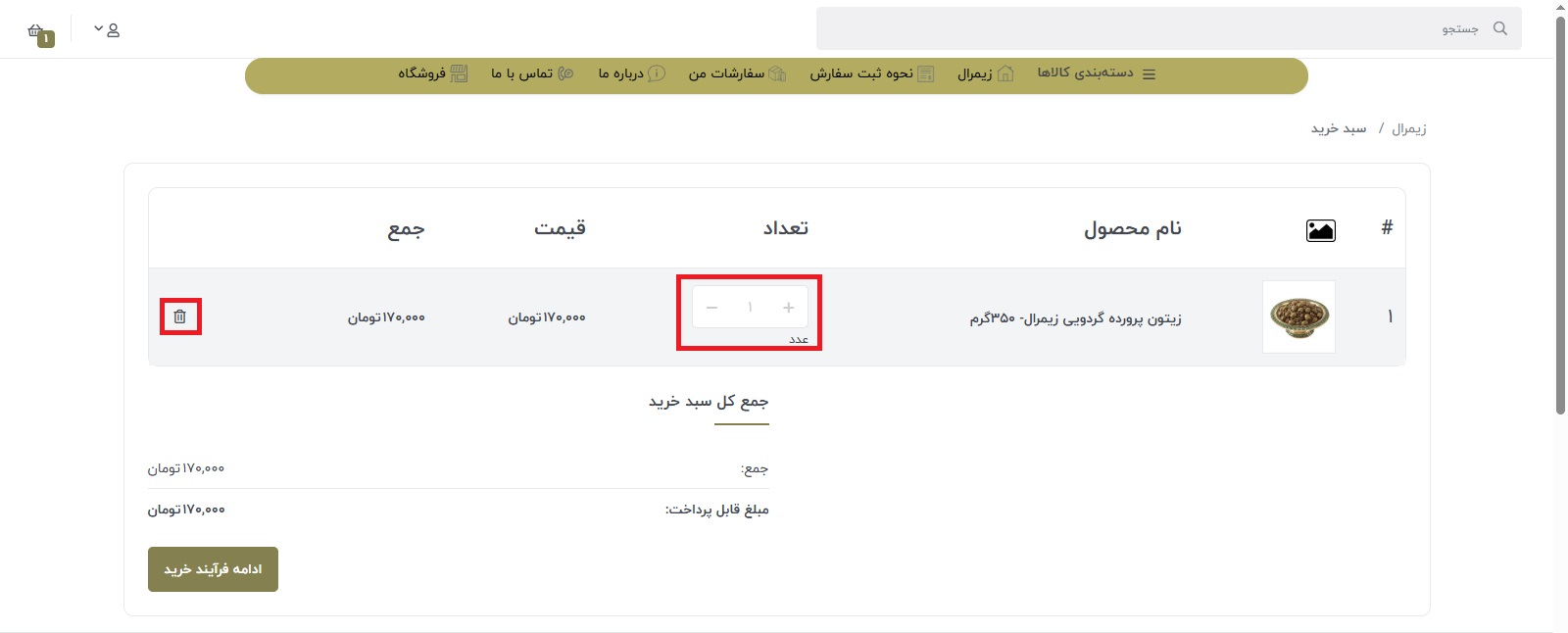
Task: Open سفارشات من orders page
Action: (x=737, y=73)
